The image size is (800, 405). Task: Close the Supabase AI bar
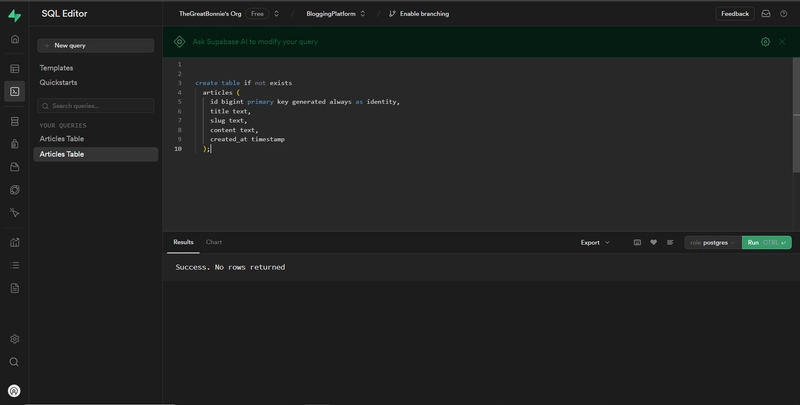782,42
